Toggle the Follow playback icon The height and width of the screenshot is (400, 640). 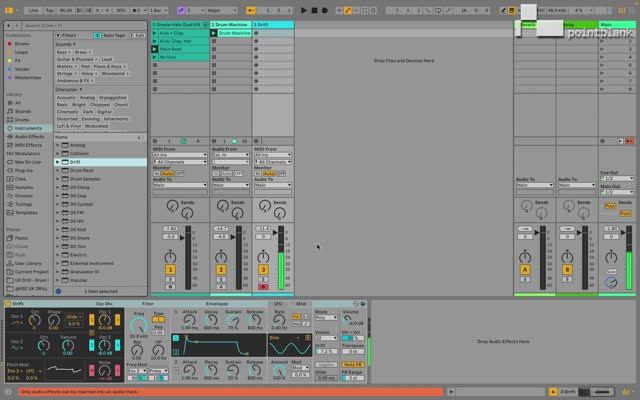point(251,10)
